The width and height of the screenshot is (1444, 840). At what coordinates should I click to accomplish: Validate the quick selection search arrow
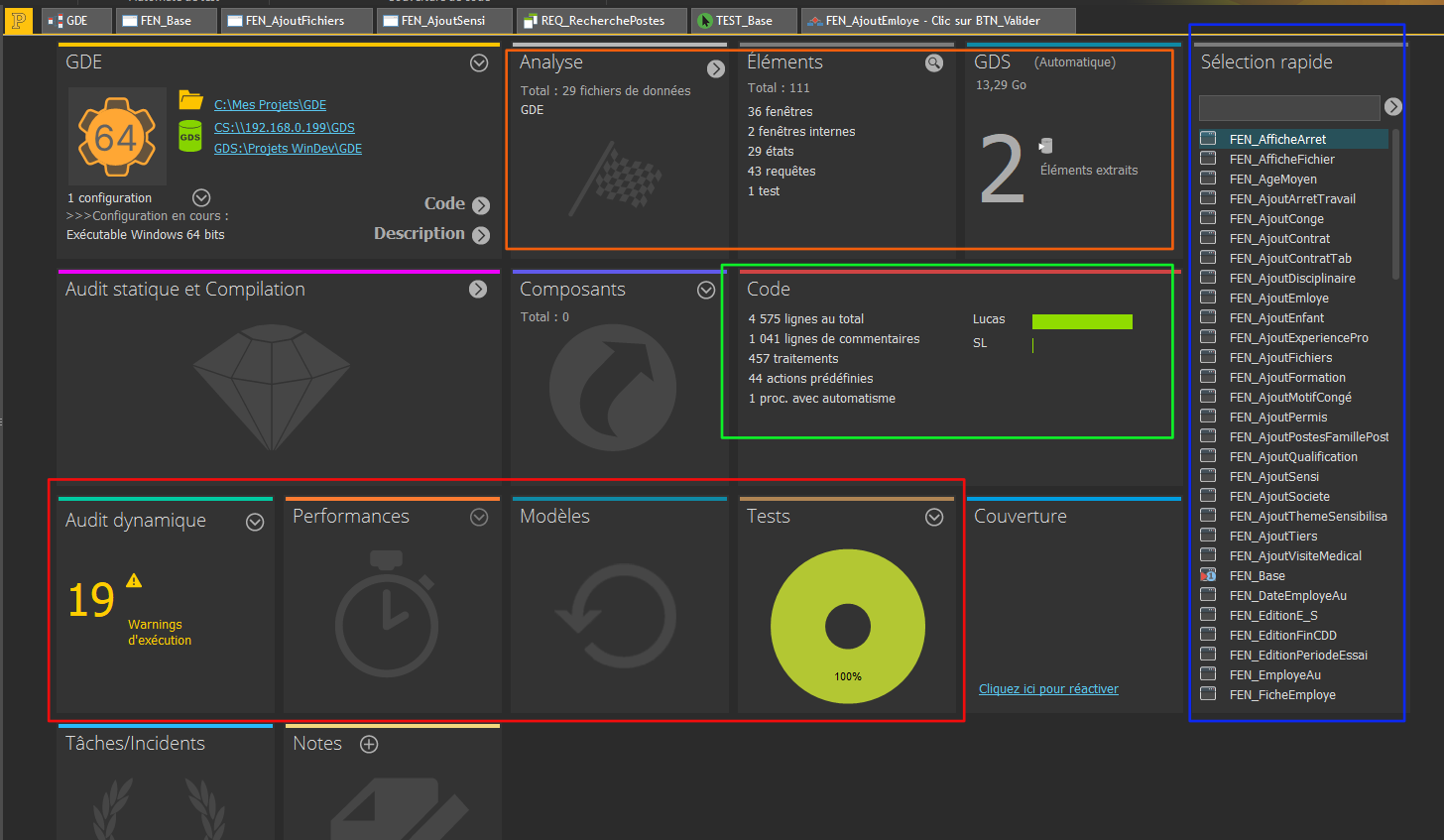(x=1393, y=106)
